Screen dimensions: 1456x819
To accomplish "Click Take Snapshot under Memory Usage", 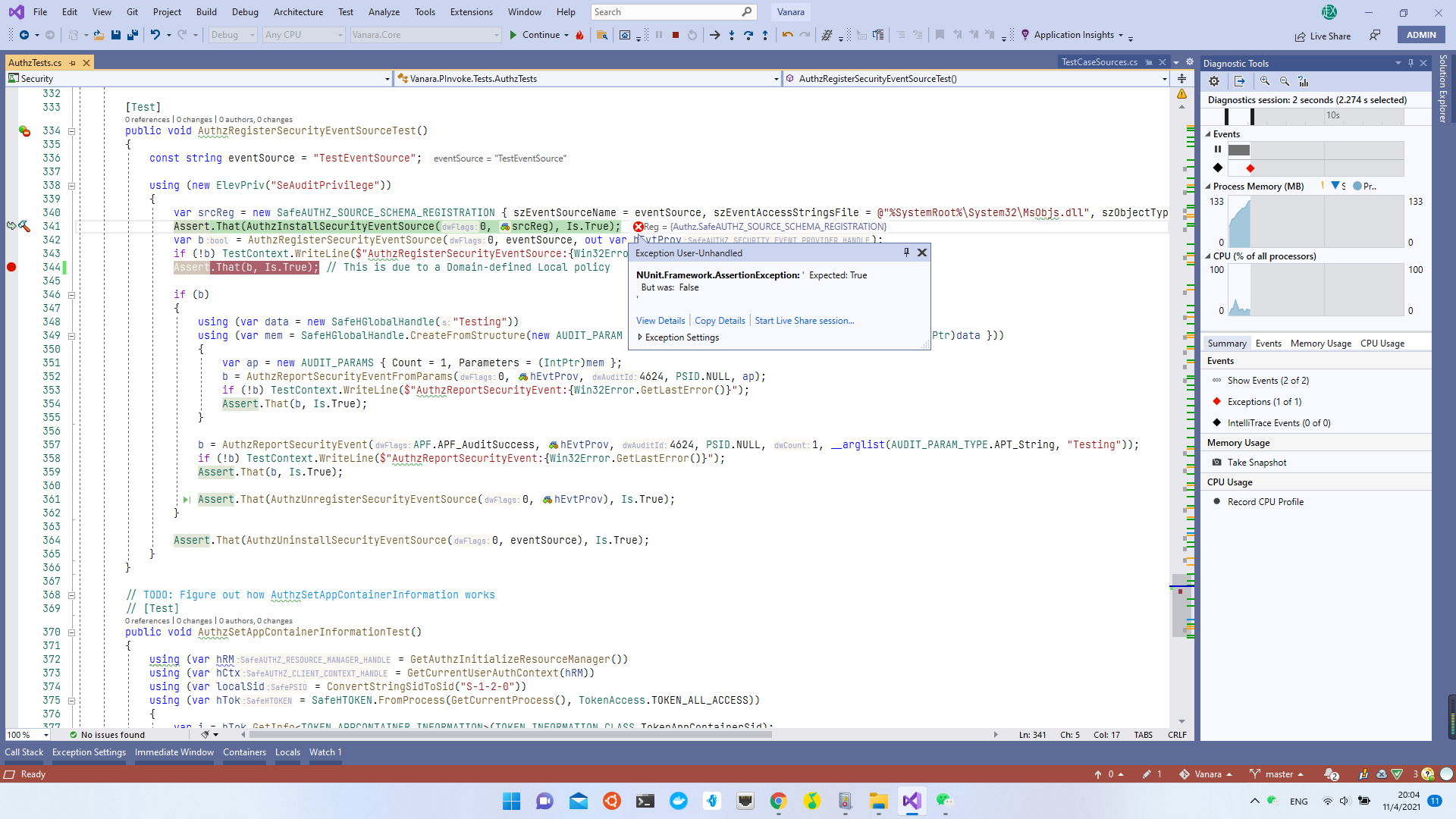I will tap(1257, 463).
